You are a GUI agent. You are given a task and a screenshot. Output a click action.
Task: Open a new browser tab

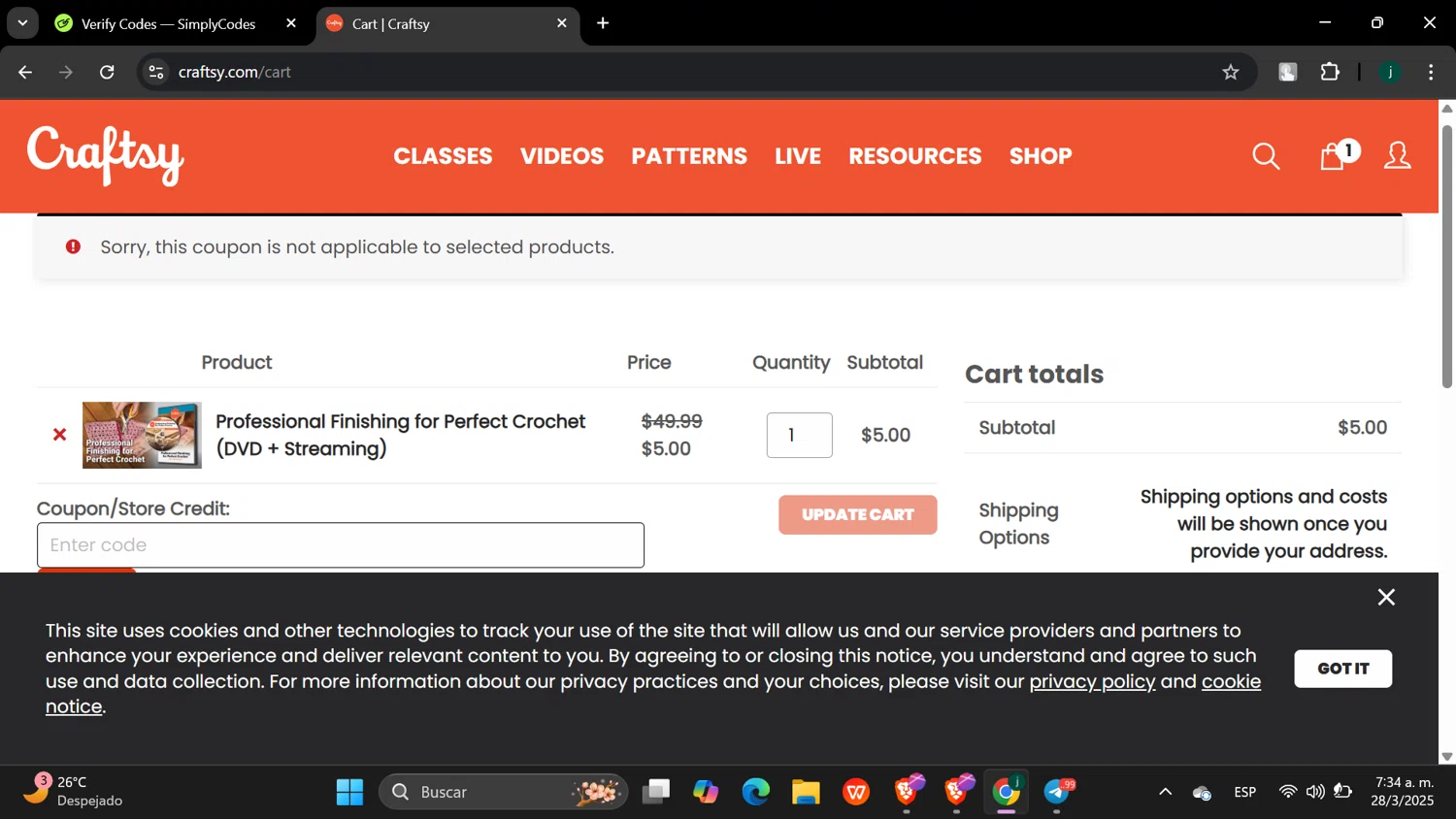(603, 23)
